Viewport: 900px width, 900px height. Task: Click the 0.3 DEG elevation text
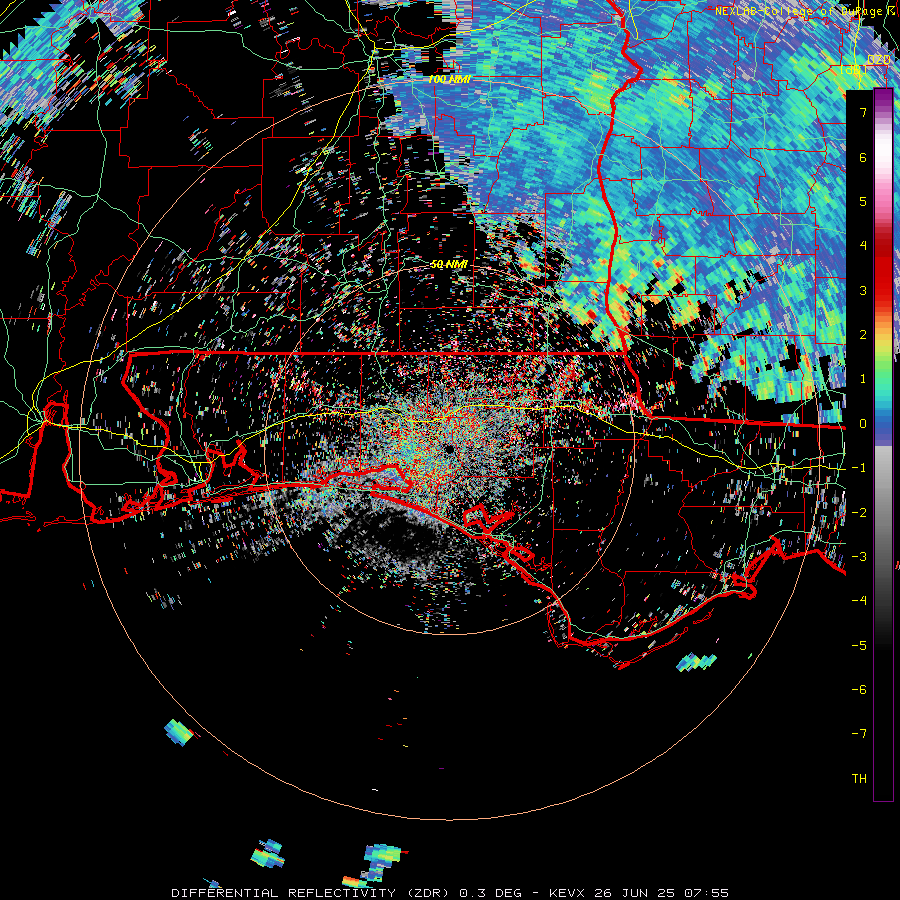490,893
